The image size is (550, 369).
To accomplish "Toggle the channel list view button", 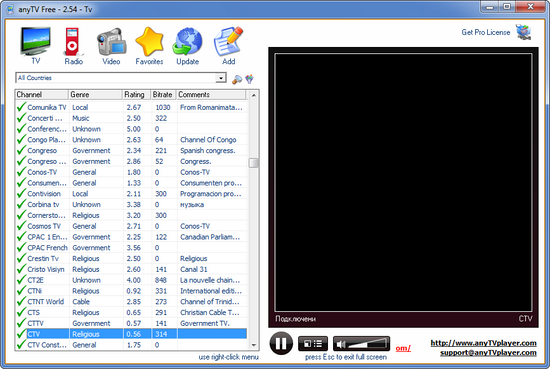I will (313, 344).
